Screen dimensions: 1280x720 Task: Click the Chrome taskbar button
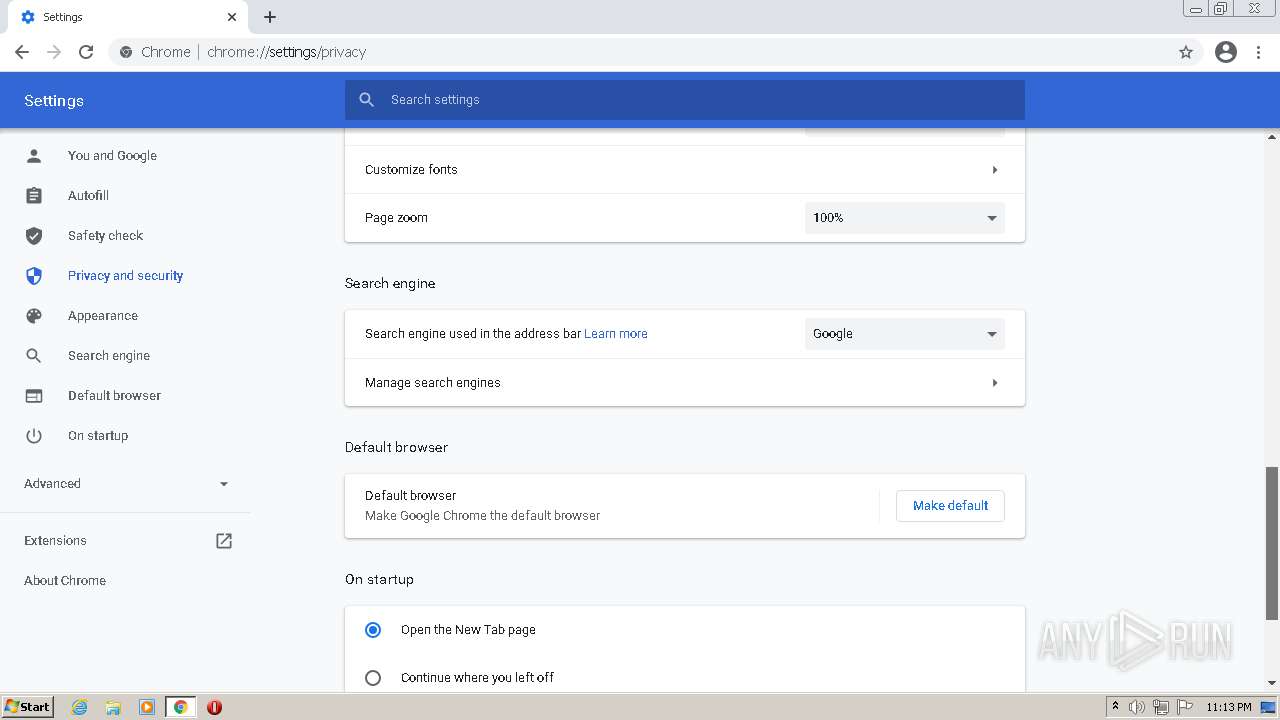(181, 707)
